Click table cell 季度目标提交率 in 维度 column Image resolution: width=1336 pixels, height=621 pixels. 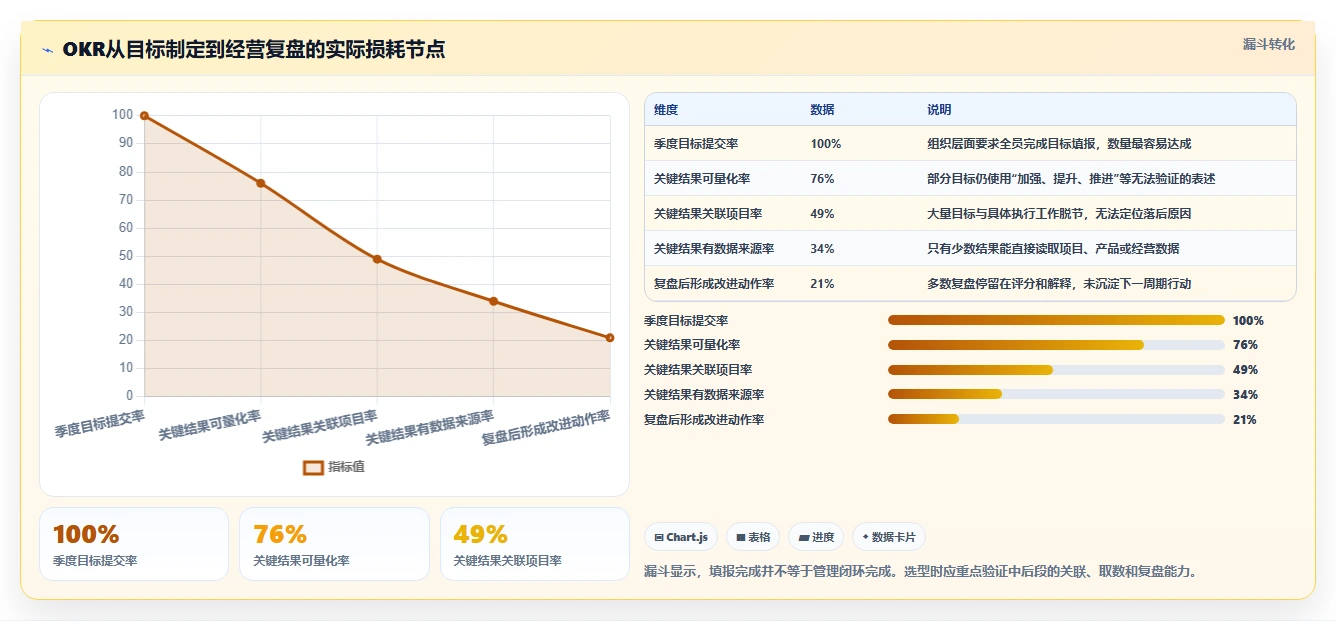pyautogui.click(x=696, y=144)
